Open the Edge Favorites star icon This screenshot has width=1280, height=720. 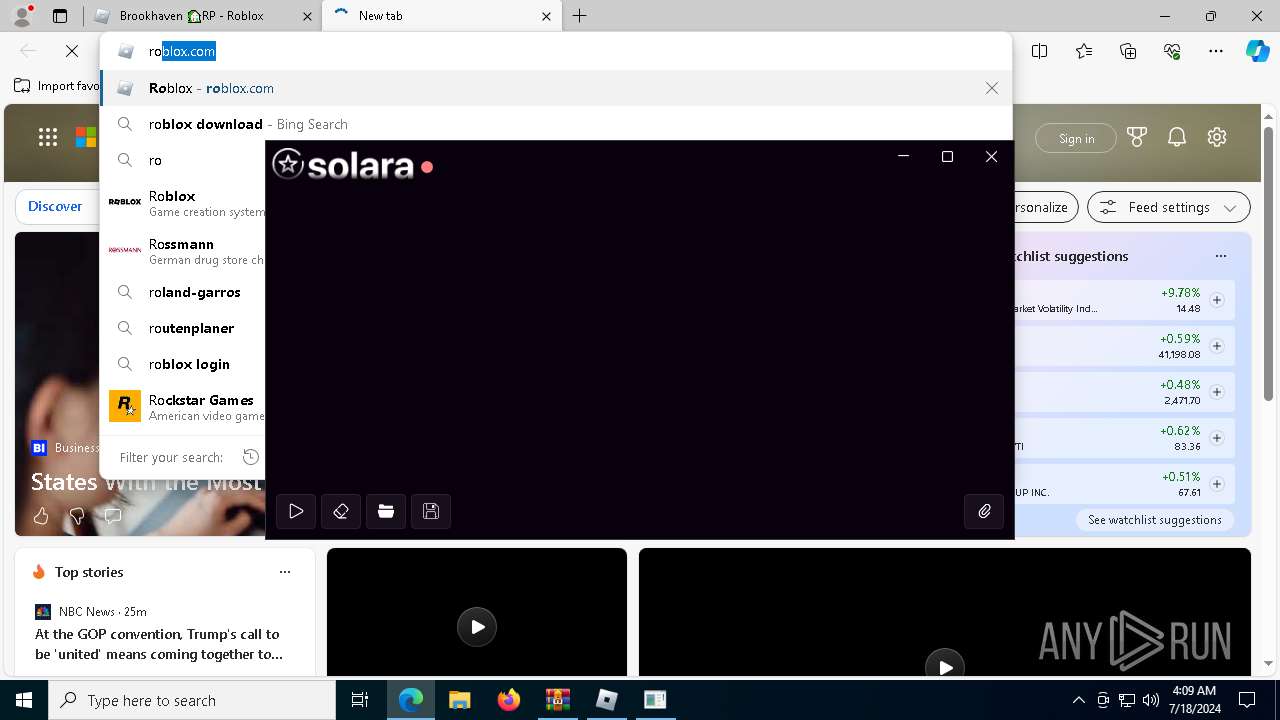coord(1084,51)
